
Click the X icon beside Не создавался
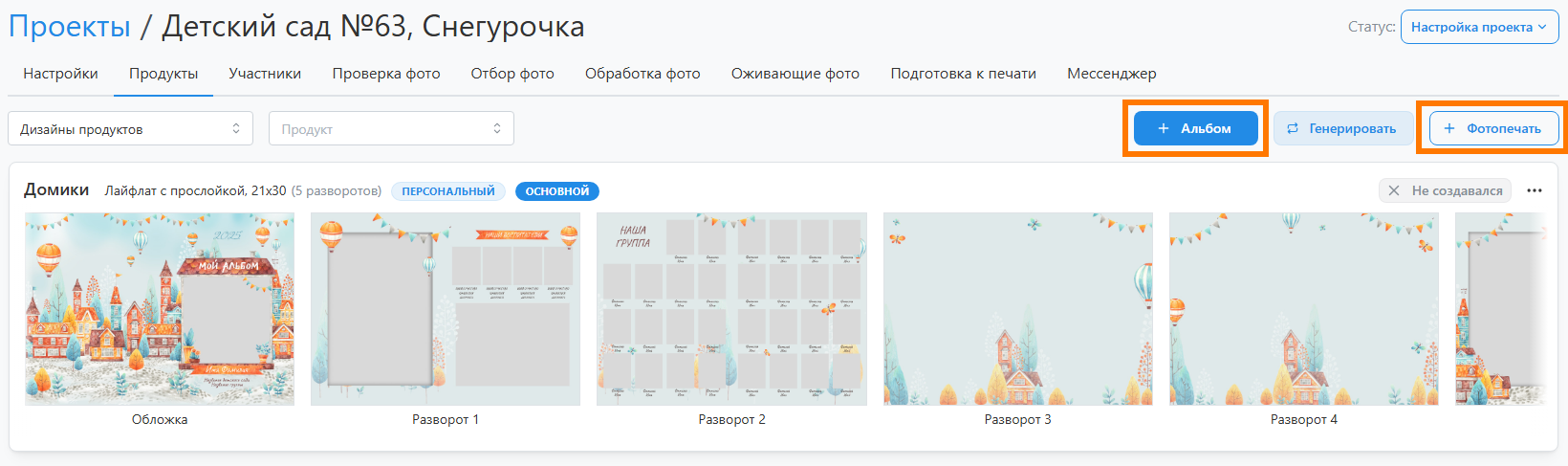coord(1394,190)
